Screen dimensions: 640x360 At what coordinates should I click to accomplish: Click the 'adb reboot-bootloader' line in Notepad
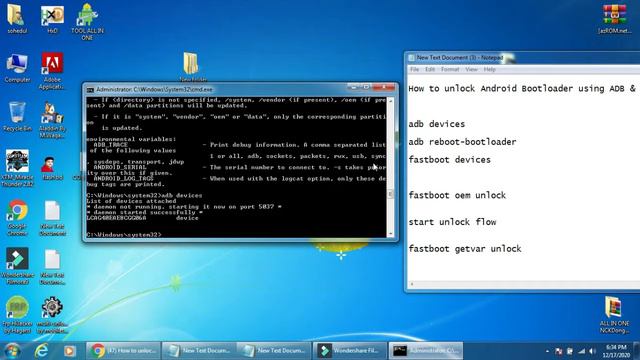click(x=462, y=142)
